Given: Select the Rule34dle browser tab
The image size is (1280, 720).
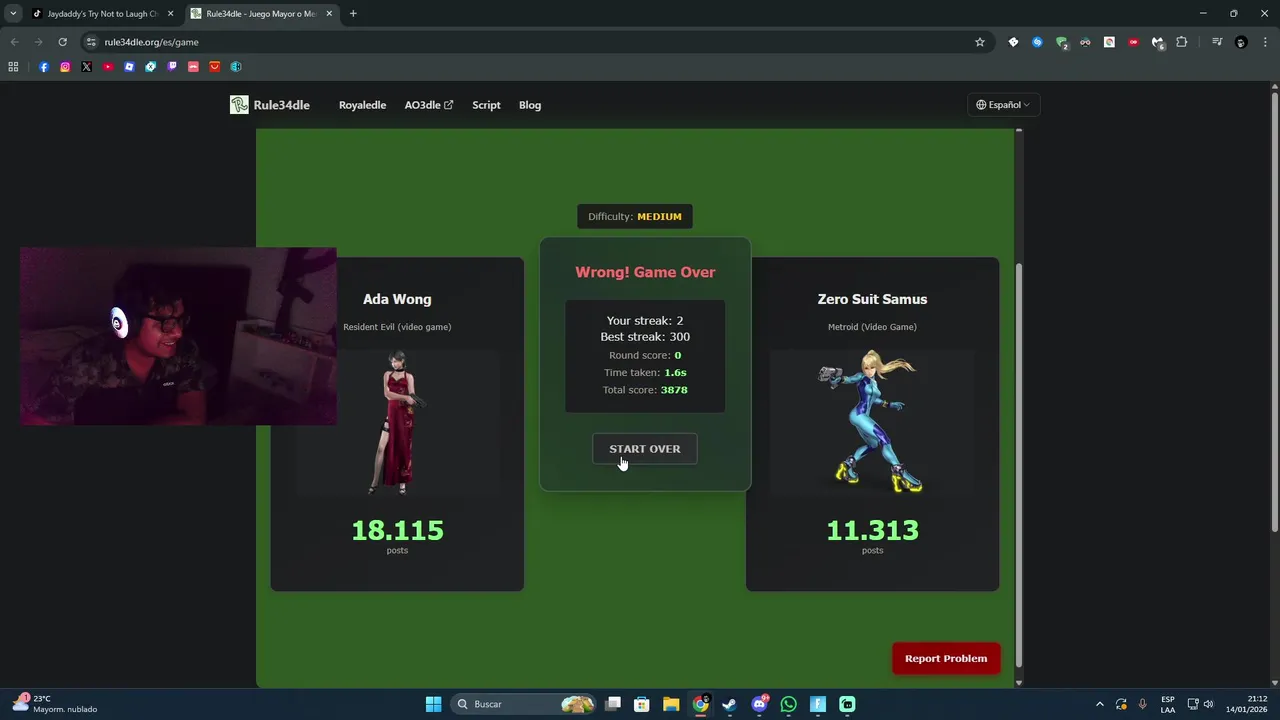Looking at the screenshot, I should tap(262, 14).
